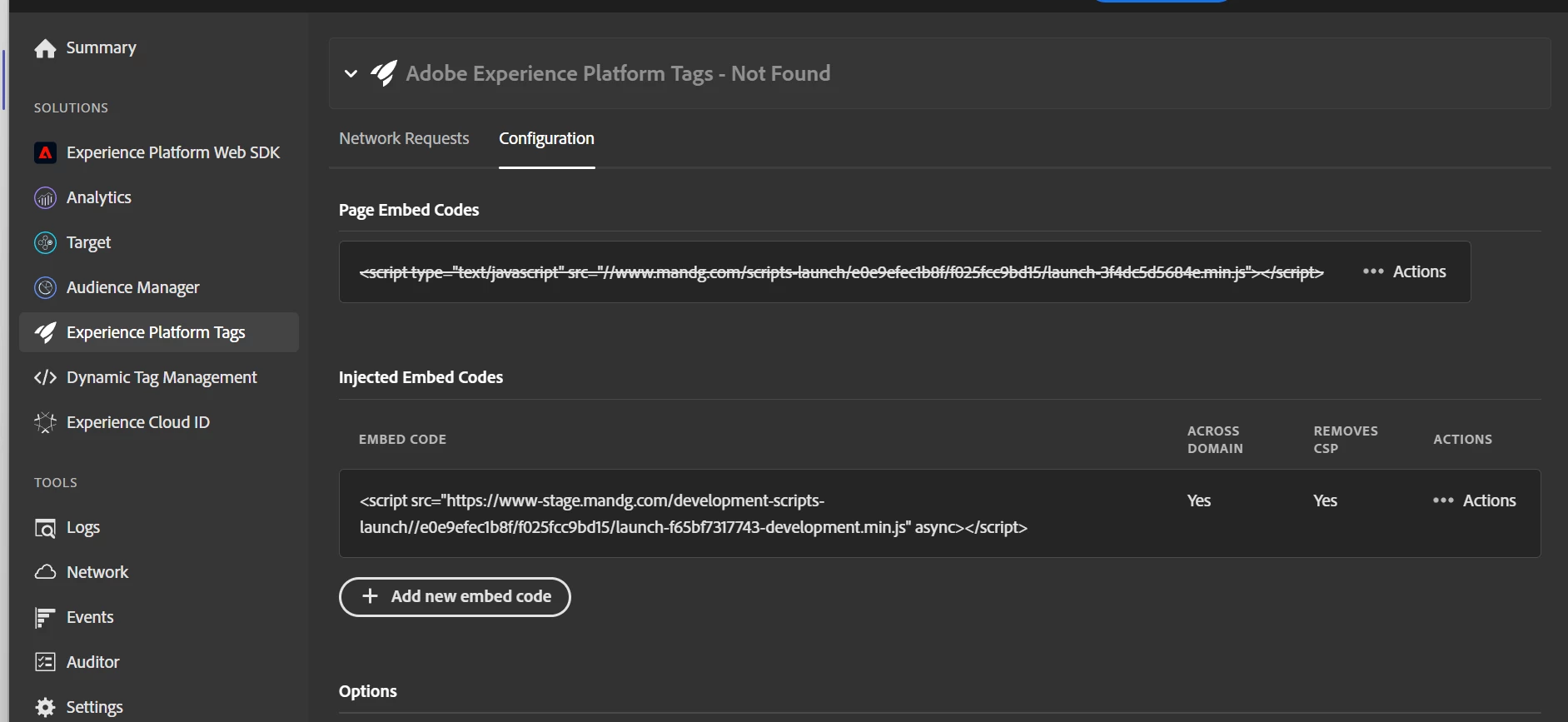The height and width of the screenshot is (722, 1568).
Task: Click the injected www-stage.mandg.com script text
Action: 693,514
